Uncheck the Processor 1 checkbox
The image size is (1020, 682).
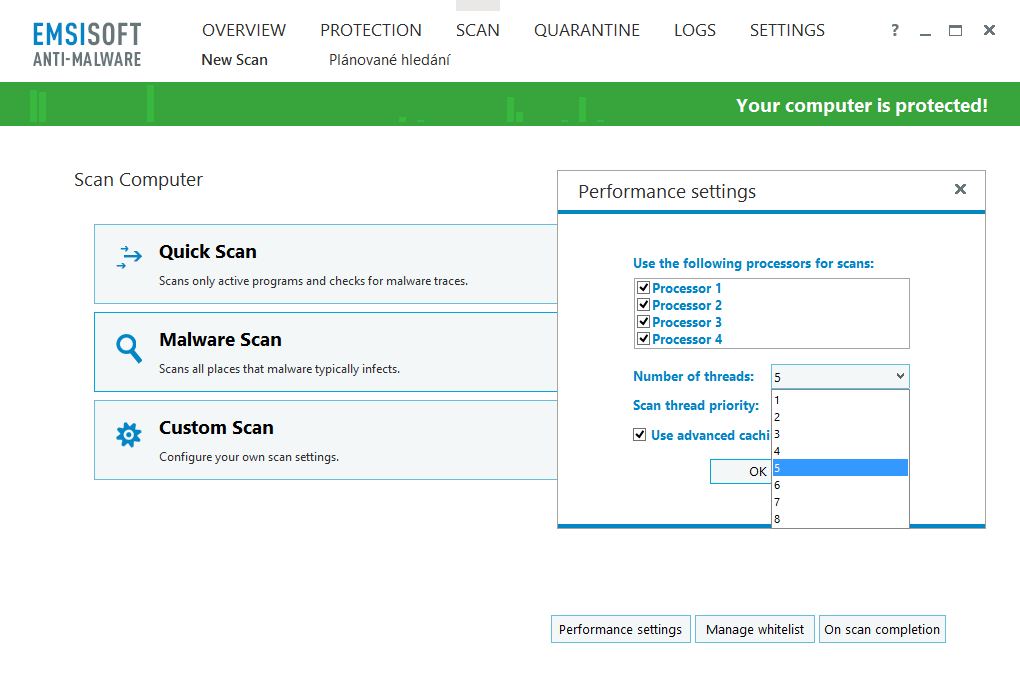pyautogui.click(x=644, y=288)
